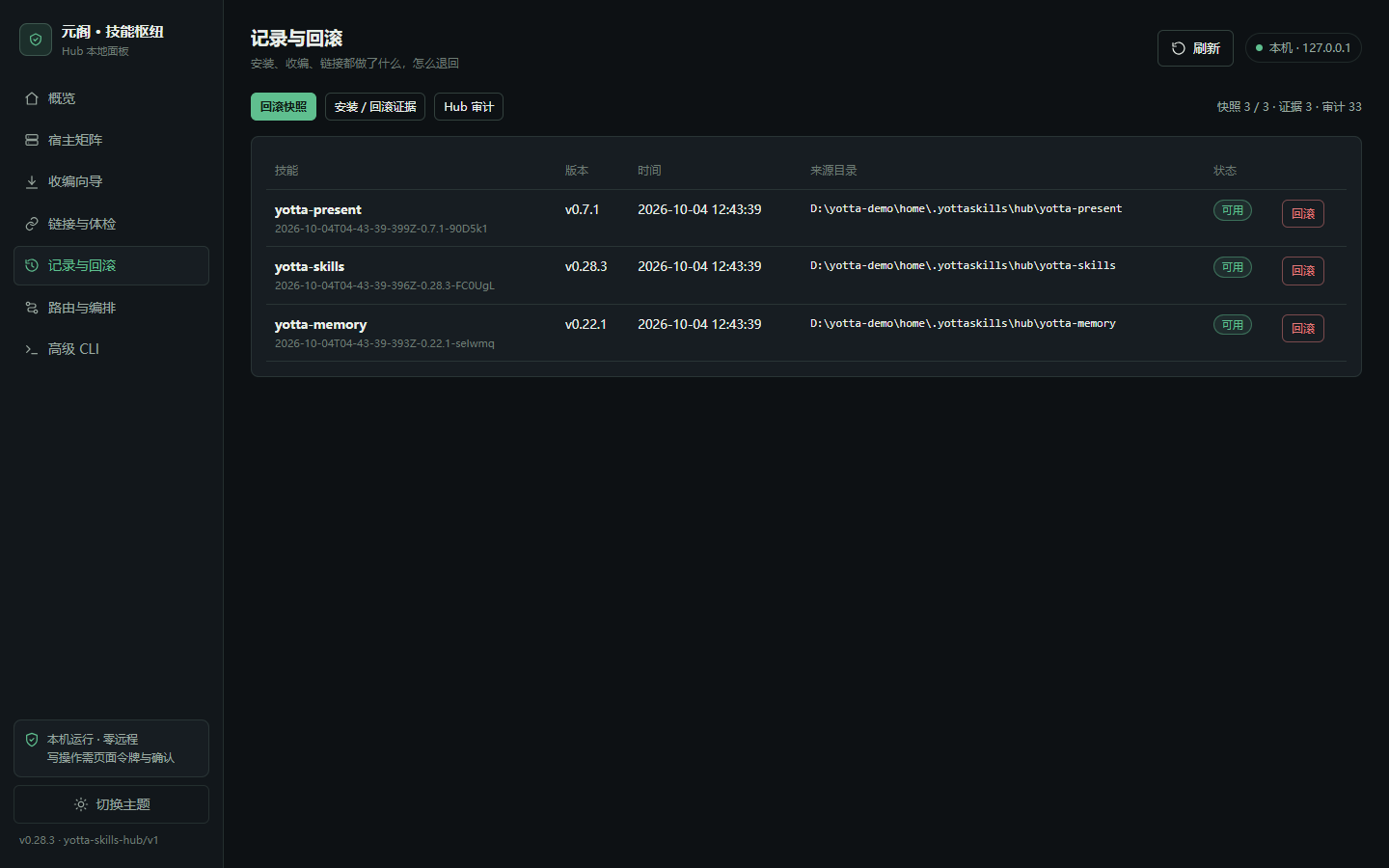Click the green status dot near 本机
The image size is (1389, 868).
click(1259, 48)
